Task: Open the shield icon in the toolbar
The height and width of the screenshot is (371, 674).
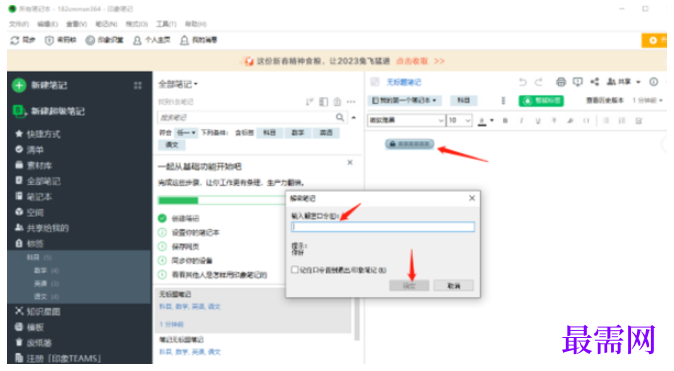Action: [49, 40]
